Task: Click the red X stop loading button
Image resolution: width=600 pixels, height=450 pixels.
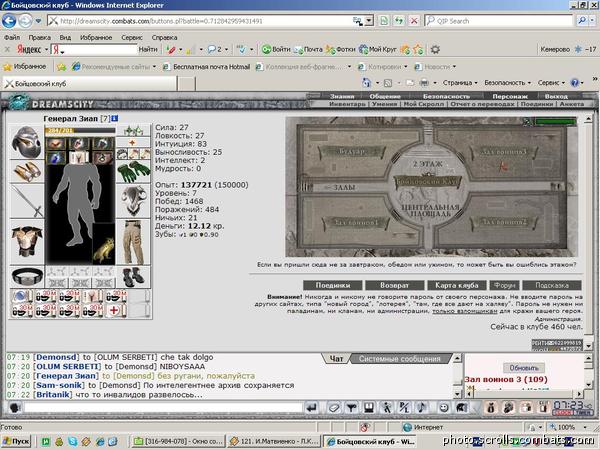Action: [x=414, y=21]
